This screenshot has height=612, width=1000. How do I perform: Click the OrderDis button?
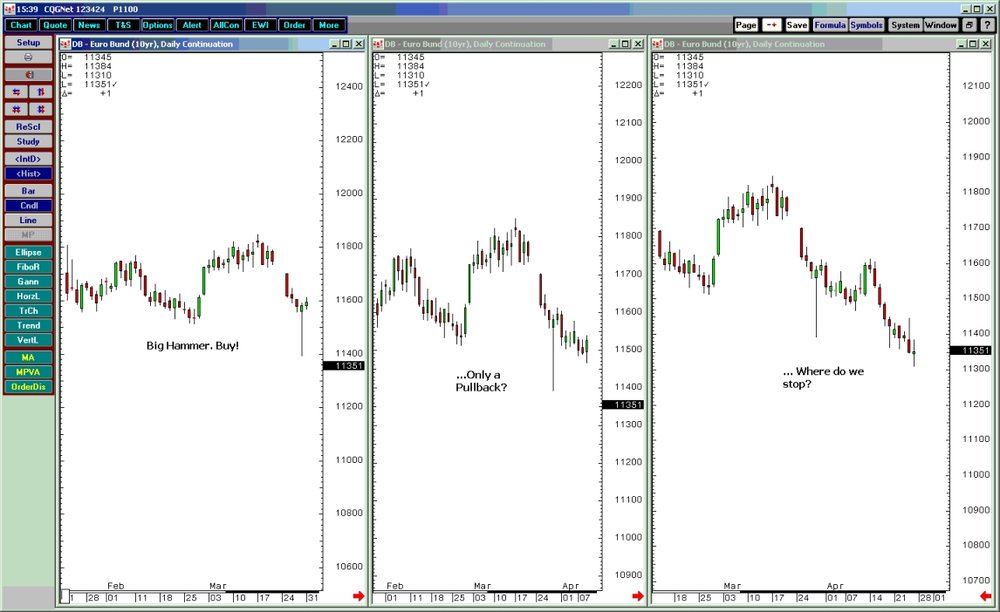[28, 386]
